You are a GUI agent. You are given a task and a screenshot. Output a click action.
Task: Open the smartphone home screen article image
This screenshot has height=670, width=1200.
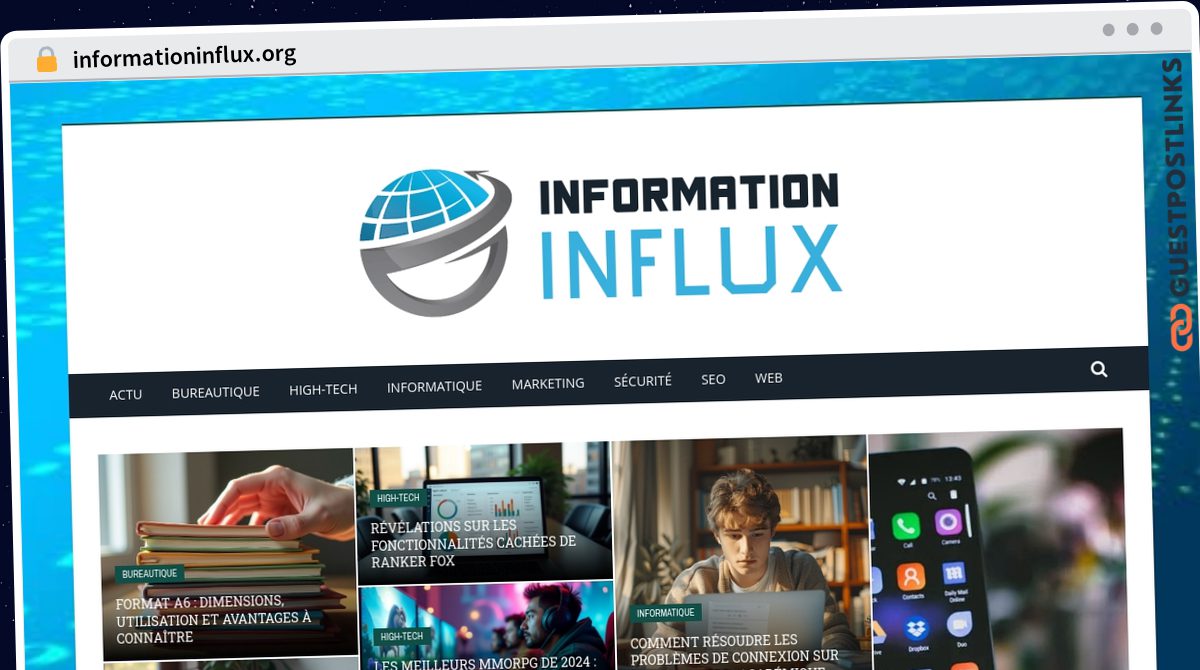996,549
